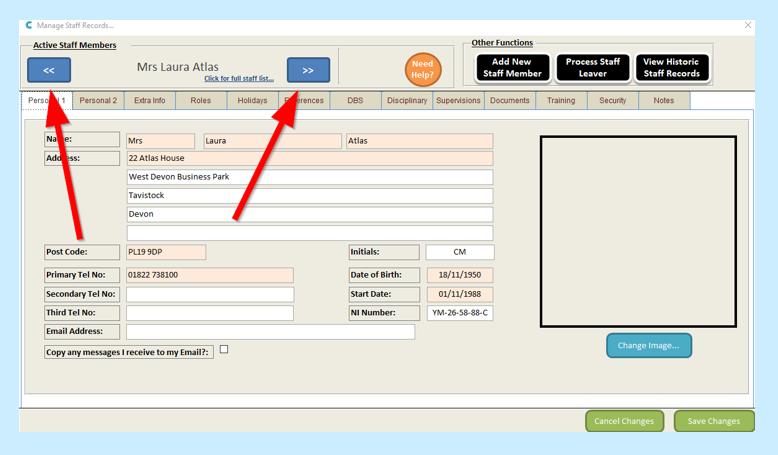Save Changes to the staff record

point(714,421)
